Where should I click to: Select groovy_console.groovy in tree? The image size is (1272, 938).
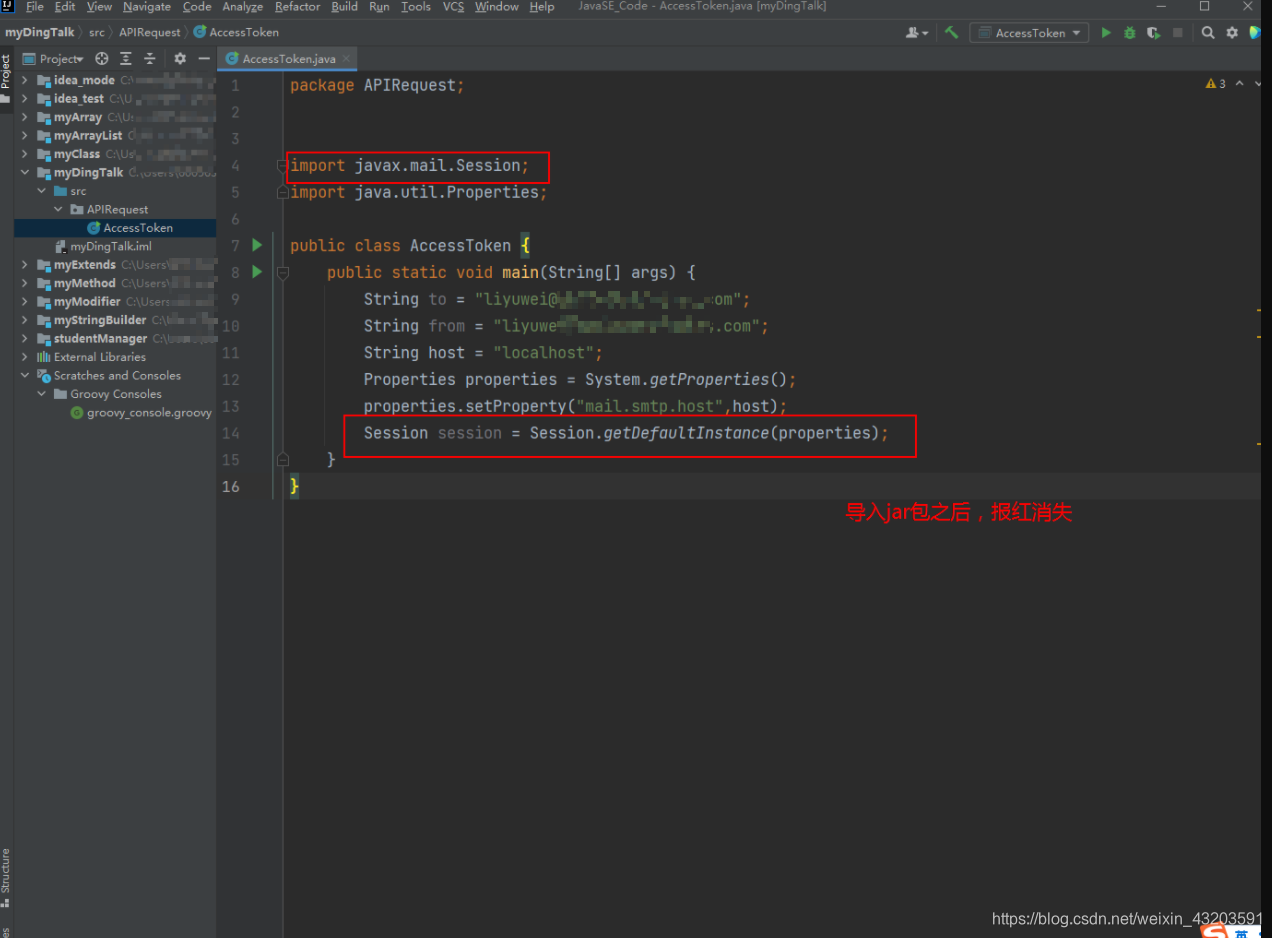click(115, 412)
